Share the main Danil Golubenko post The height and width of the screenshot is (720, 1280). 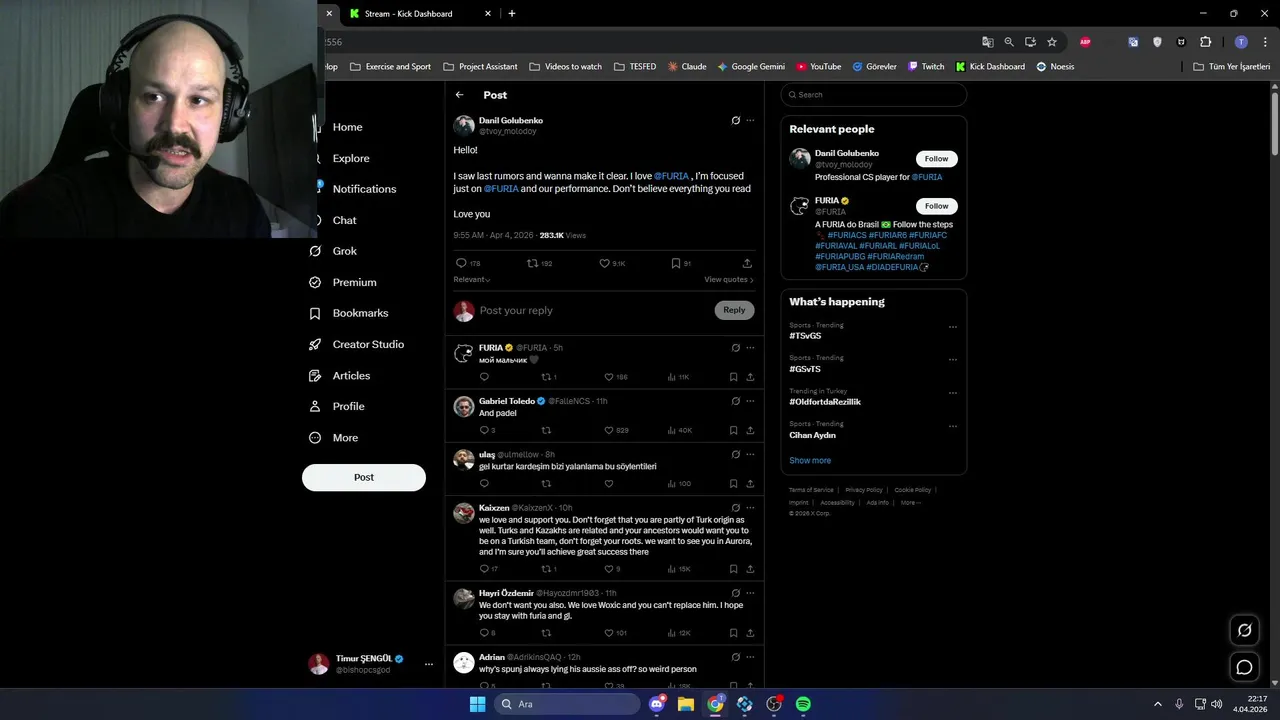(x=747, y=263)
